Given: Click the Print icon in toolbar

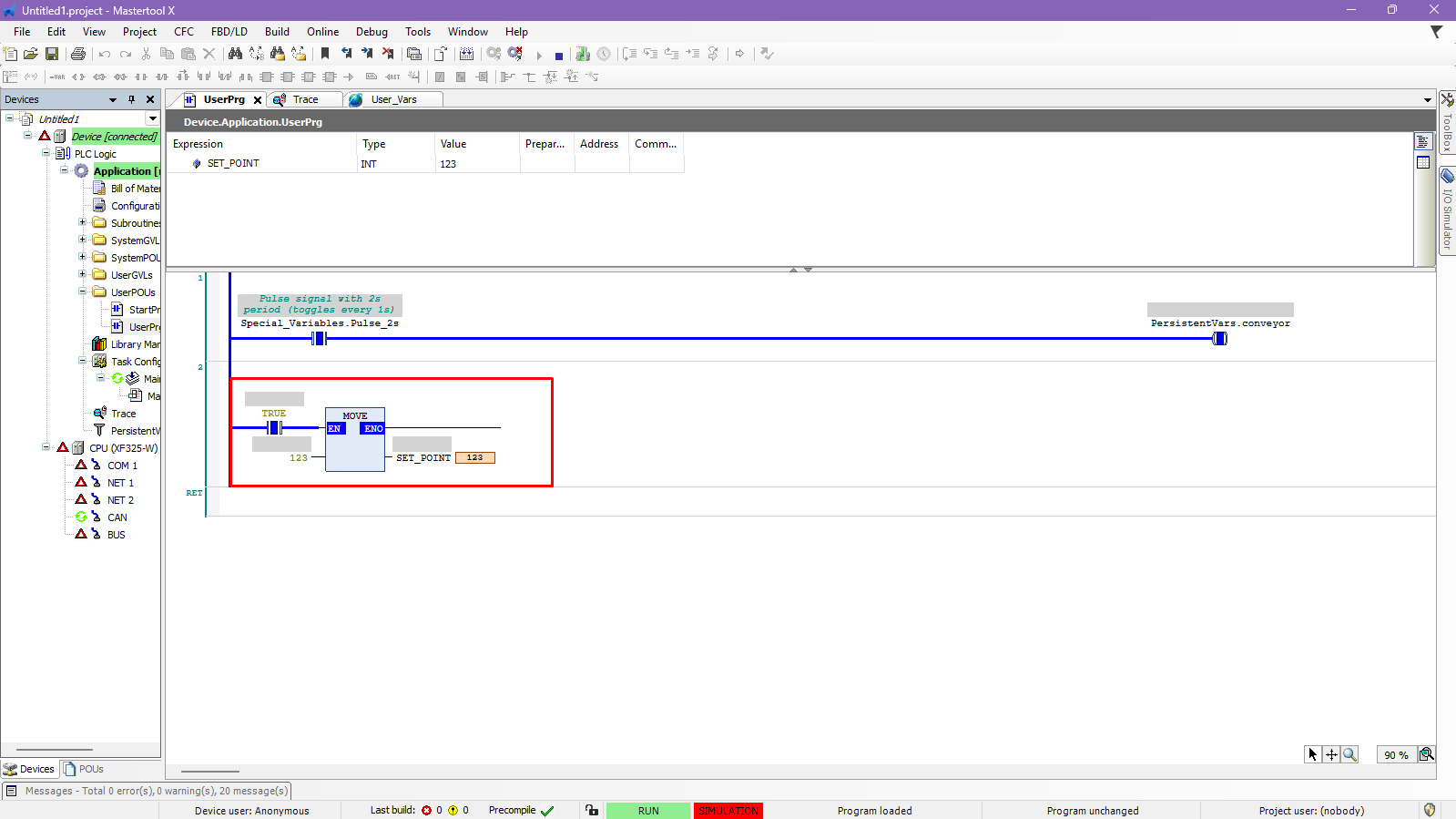Looking at the screenshot, I should (78, 54).
